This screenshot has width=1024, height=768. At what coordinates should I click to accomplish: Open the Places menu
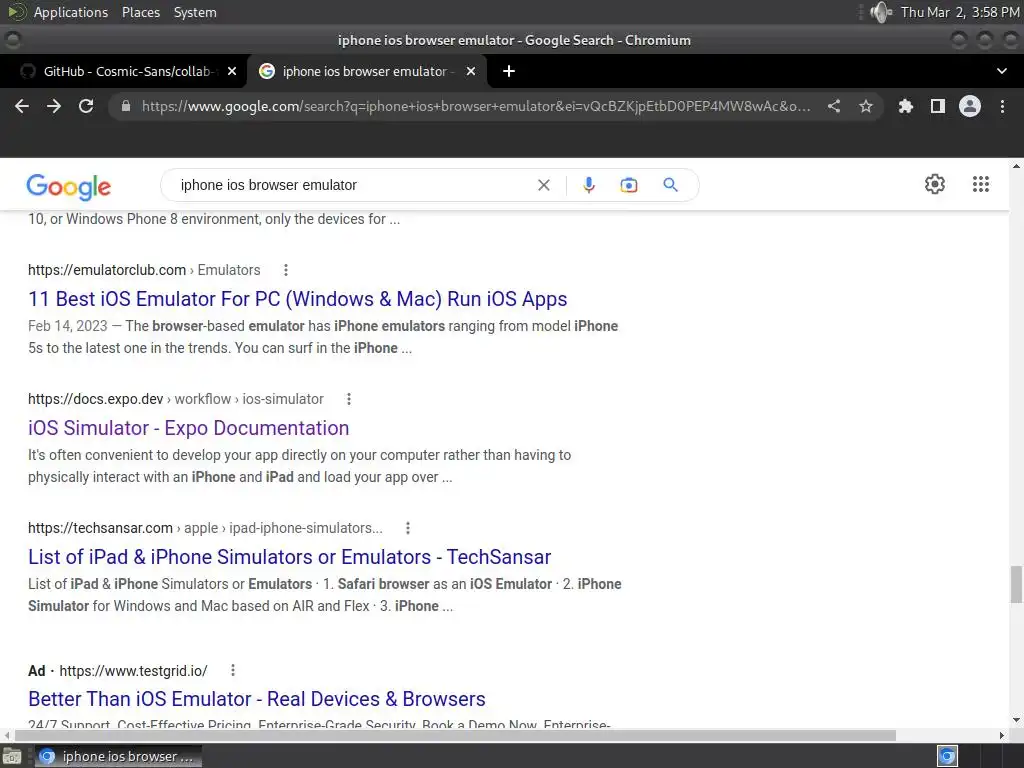click(x=140, y=12)
